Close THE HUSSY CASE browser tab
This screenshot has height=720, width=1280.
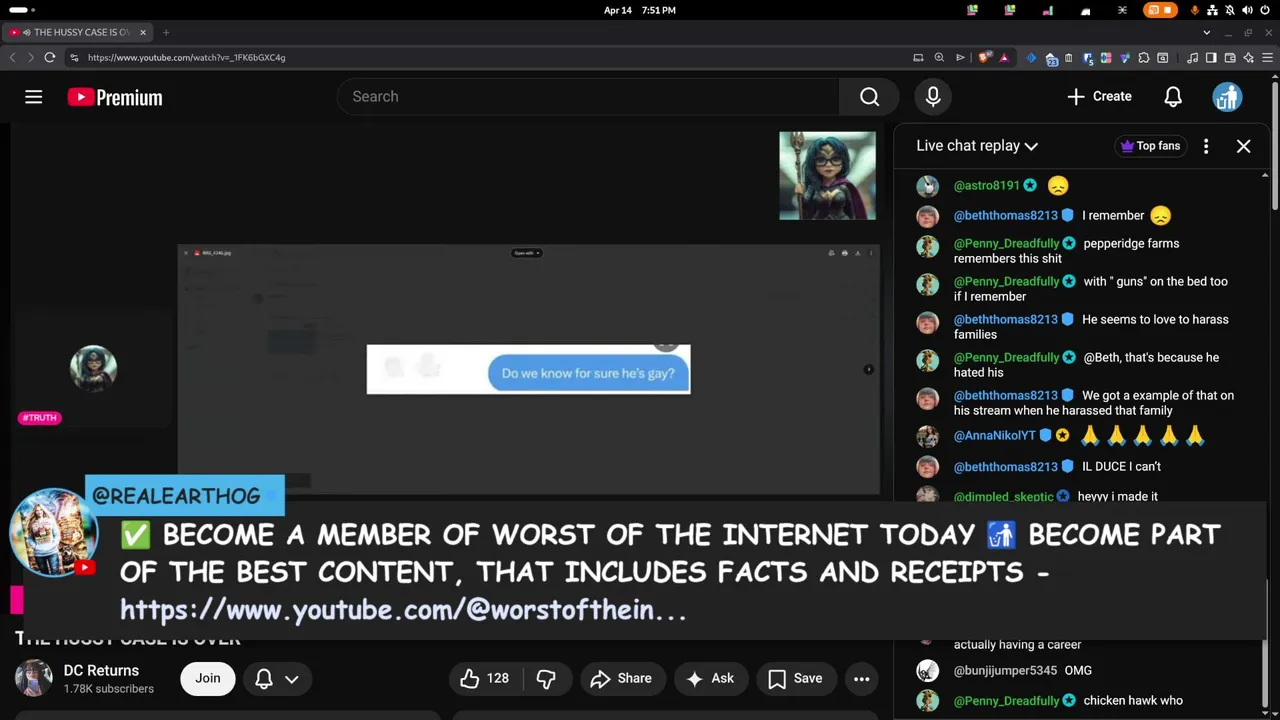pos(143,32)
